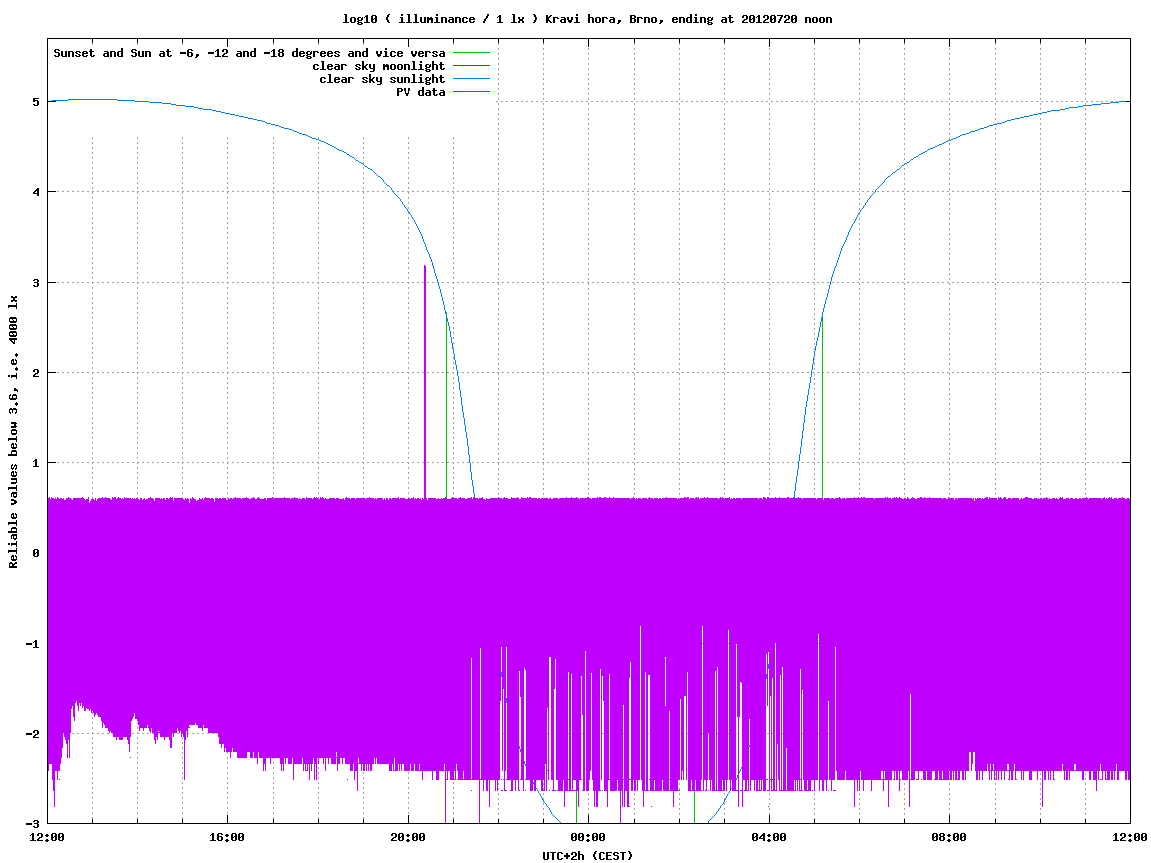Click the magenta PV data legend line sample
This screenshot has width=1151, height=863.
(471, 92)
